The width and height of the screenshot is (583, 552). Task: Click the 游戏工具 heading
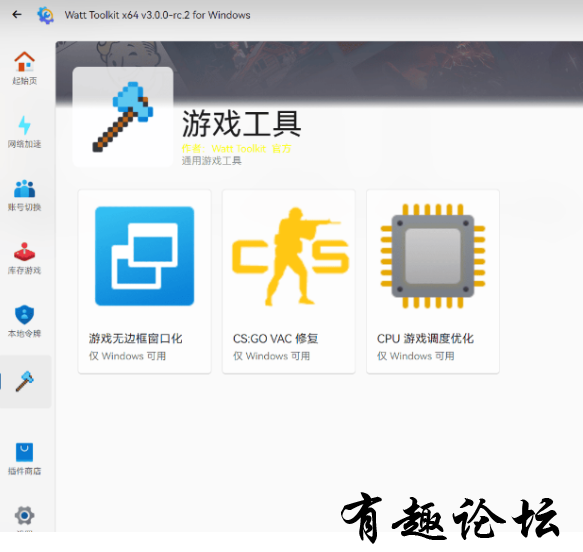pos(241,124)
